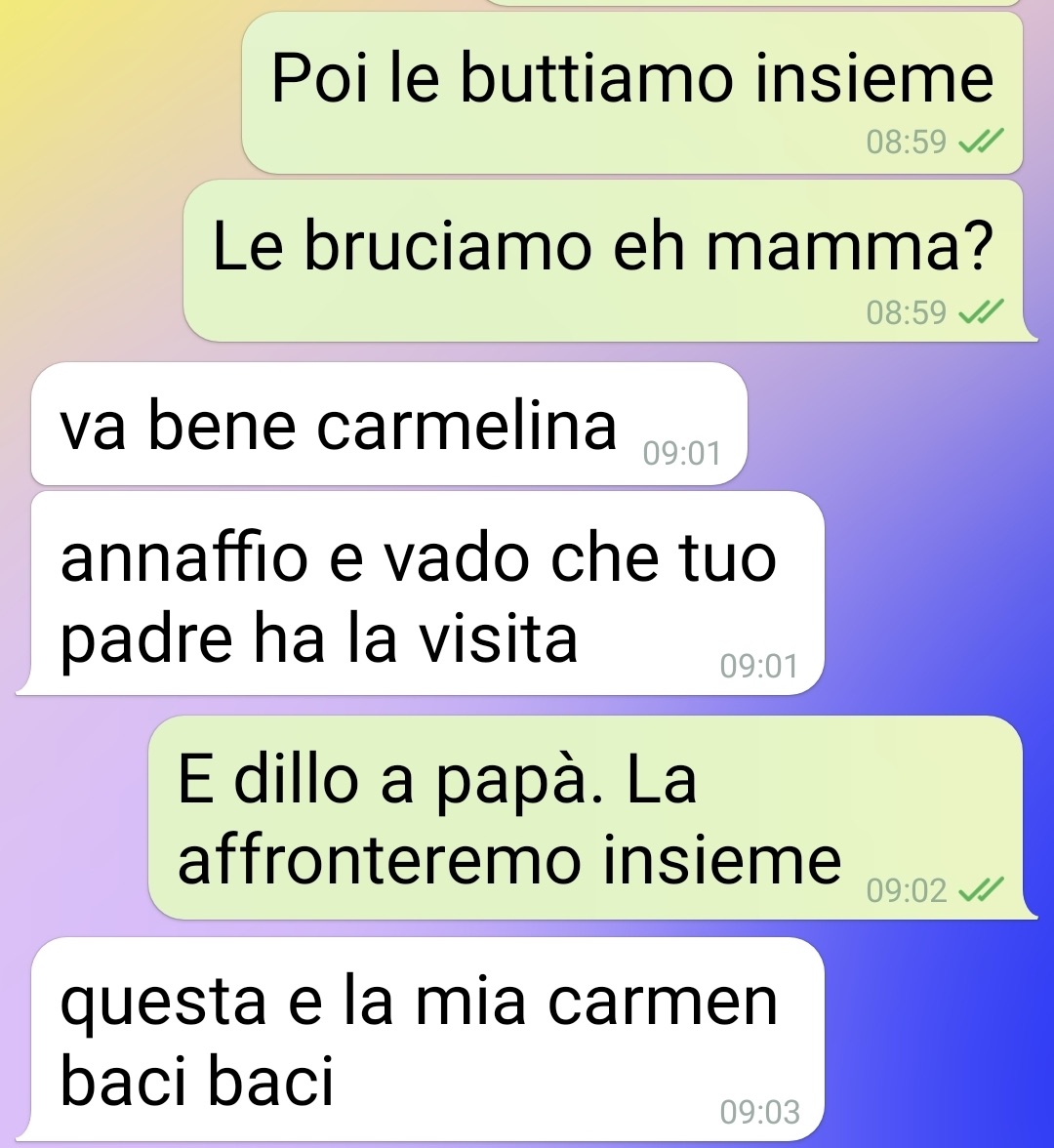Tap double-check read receipt on 'Poi le buttiamo insieme'

pyautogui.click(x=981, y=141)
